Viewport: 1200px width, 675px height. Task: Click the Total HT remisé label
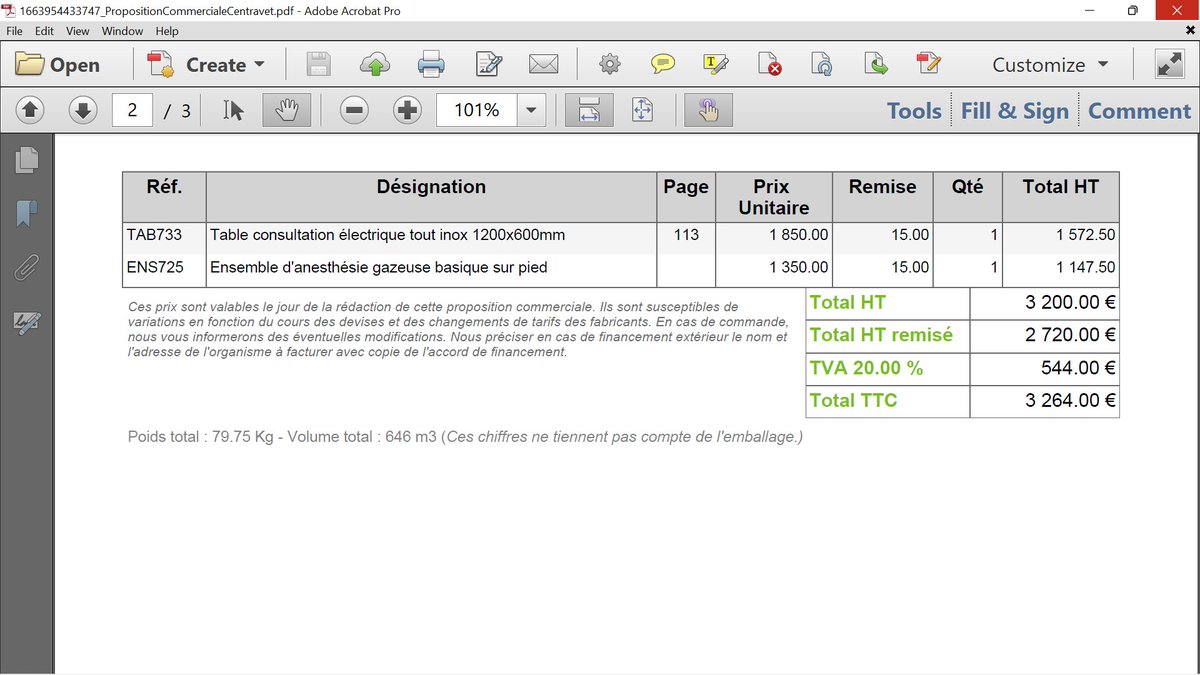(881, 335)
